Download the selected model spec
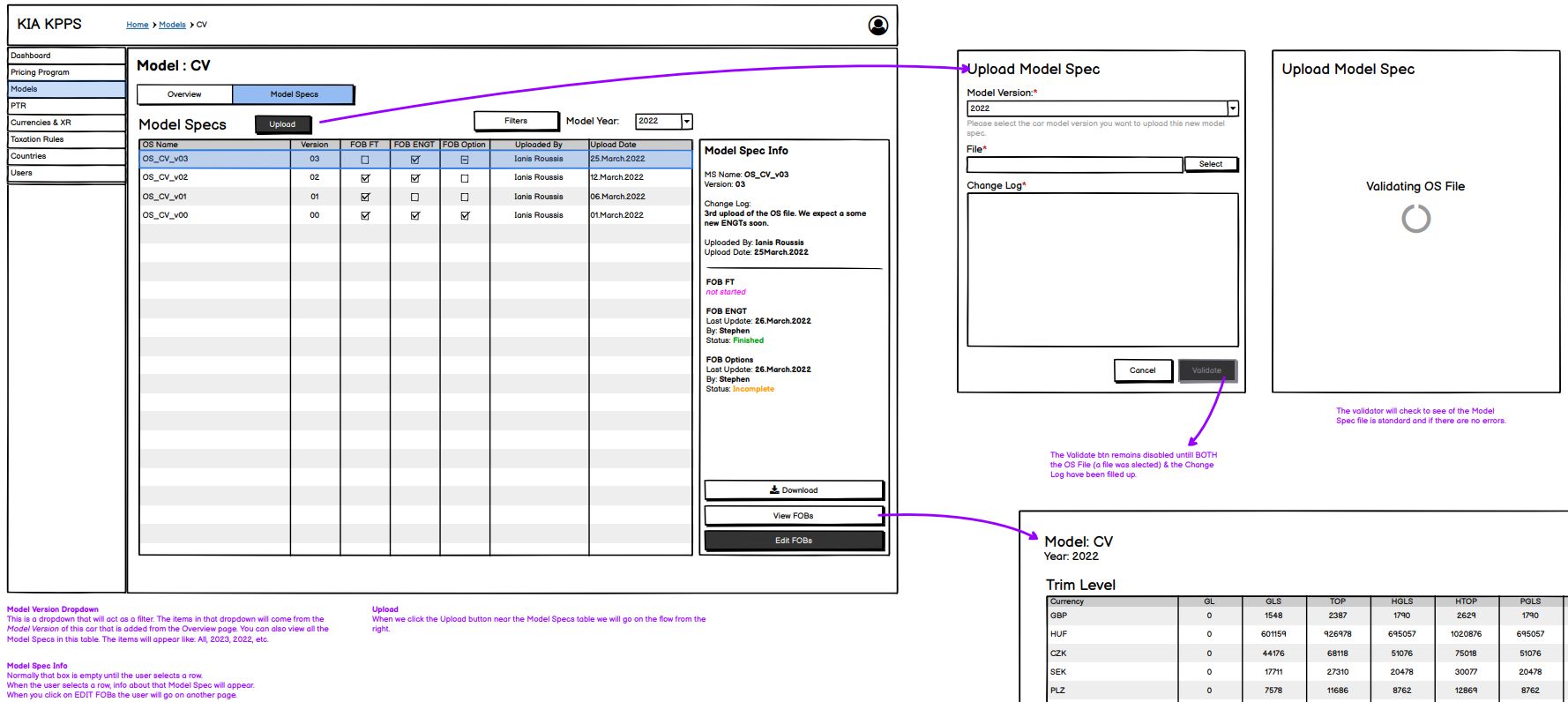1568x702 pixels. pos(794,490)
